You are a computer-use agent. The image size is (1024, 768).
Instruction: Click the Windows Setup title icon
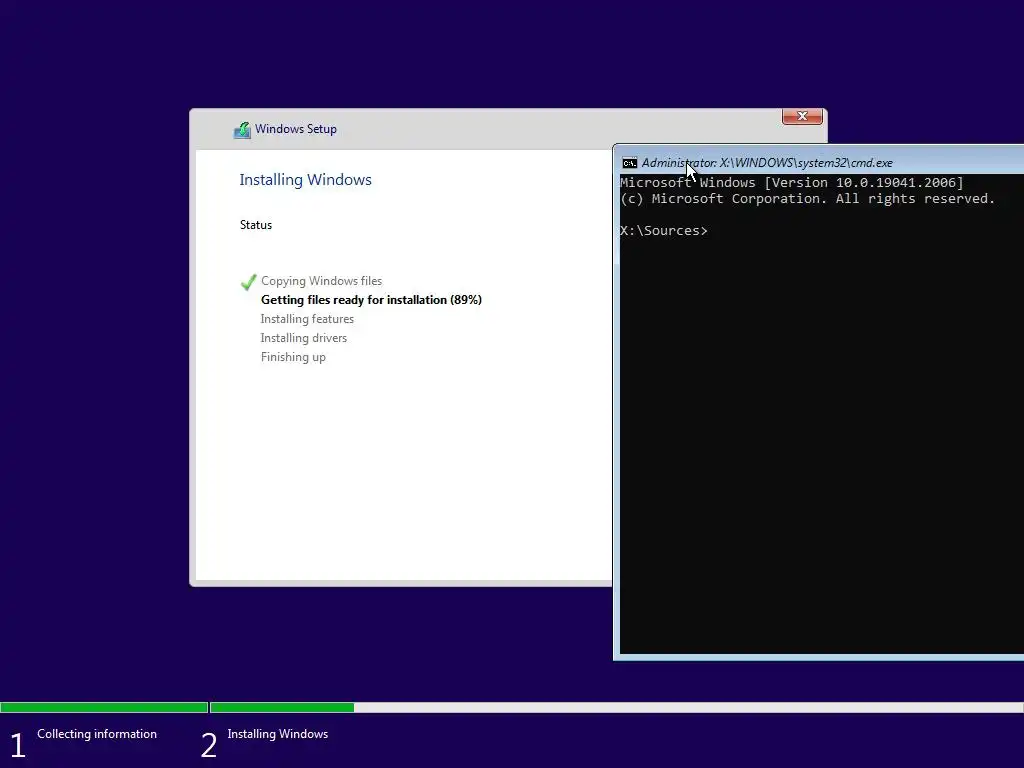point(242,130)
